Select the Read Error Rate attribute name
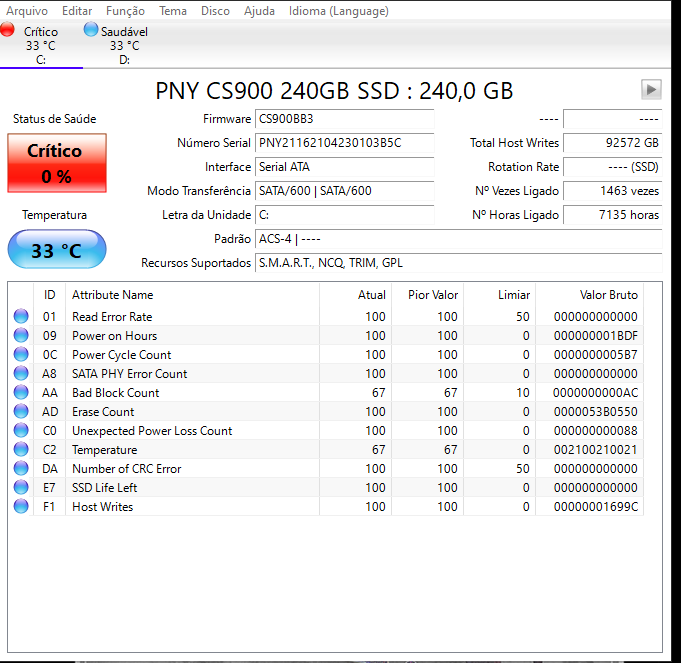This screenshot has width=681, height=663. [112, 317]
